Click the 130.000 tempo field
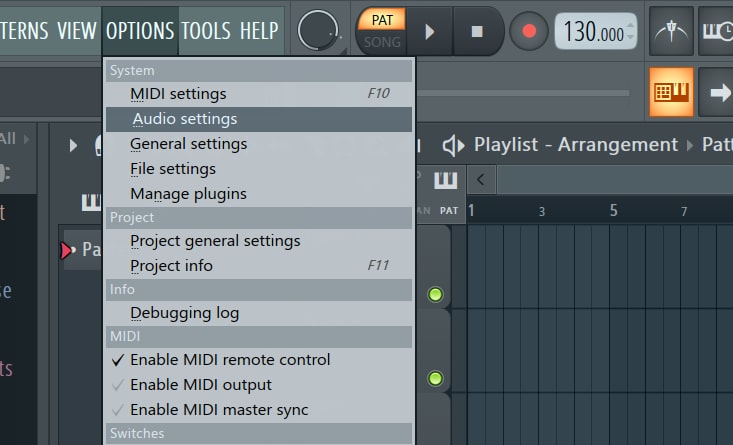This screenshot has height=445, width=733. coord(590,32)
